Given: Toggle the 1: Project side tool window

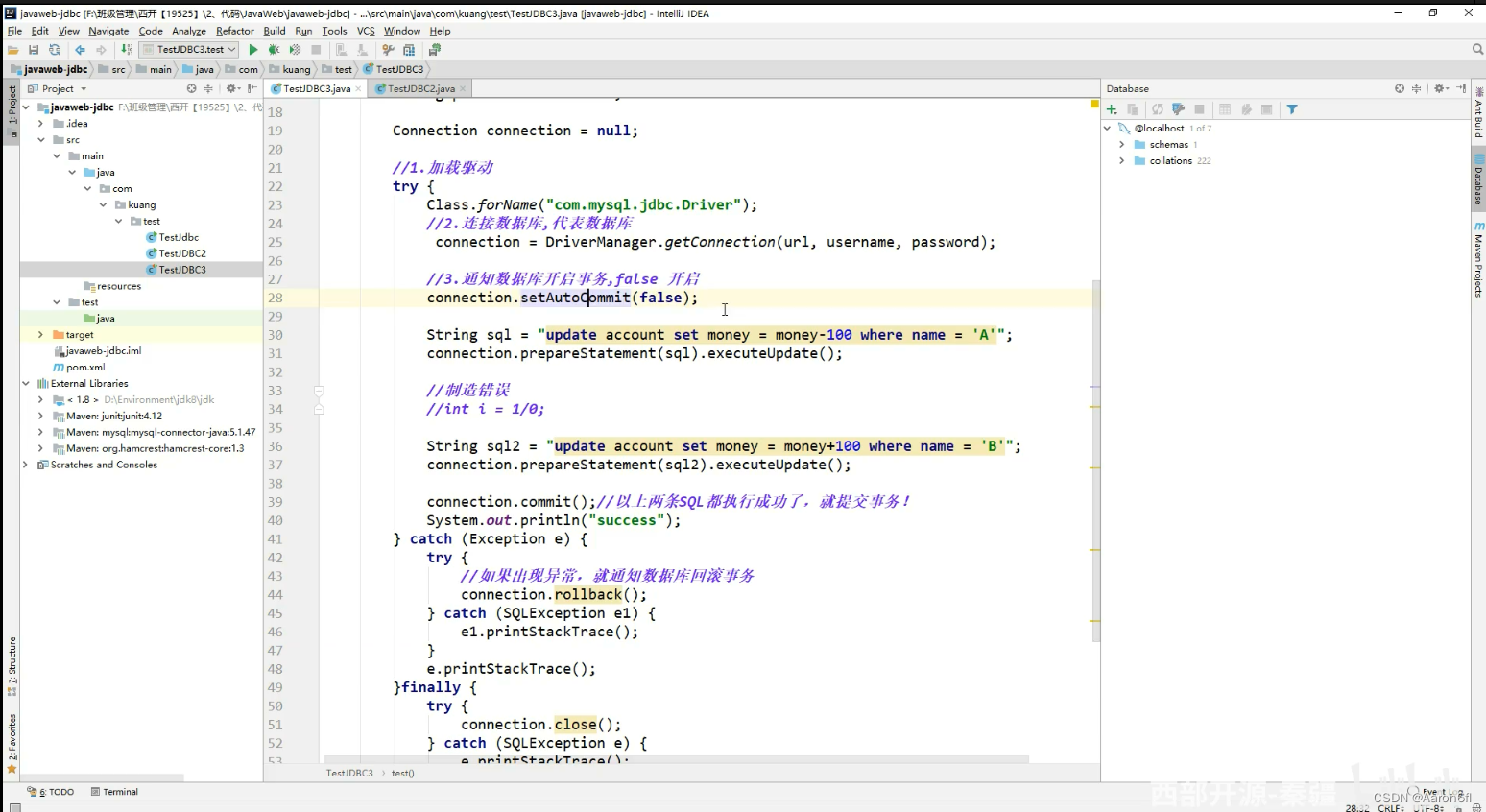Looking at the screenshot, I should [x=12, y=111].
